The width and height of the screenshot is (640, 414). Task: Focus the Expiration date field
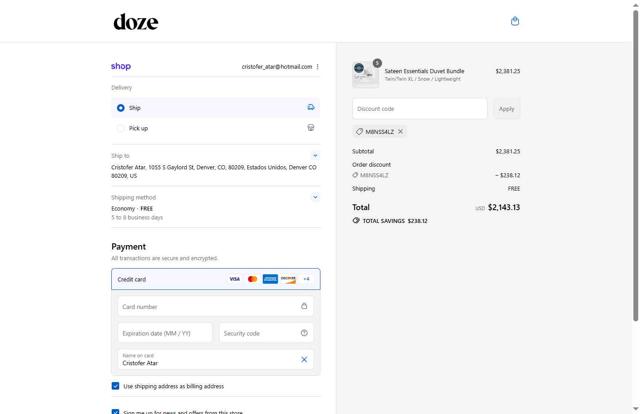165,333
